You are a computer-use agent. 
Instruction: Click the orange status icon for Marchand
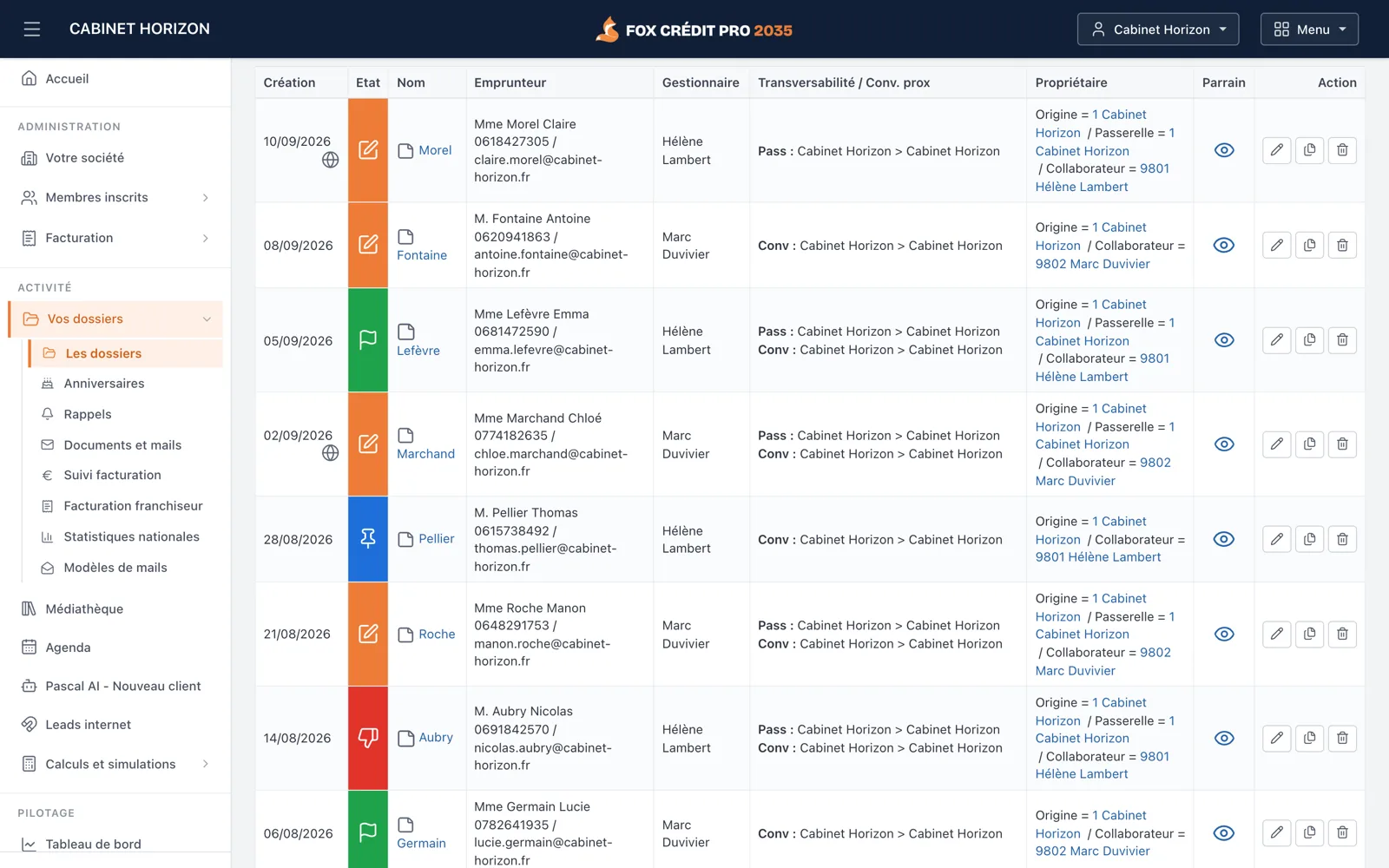point(368,444)
